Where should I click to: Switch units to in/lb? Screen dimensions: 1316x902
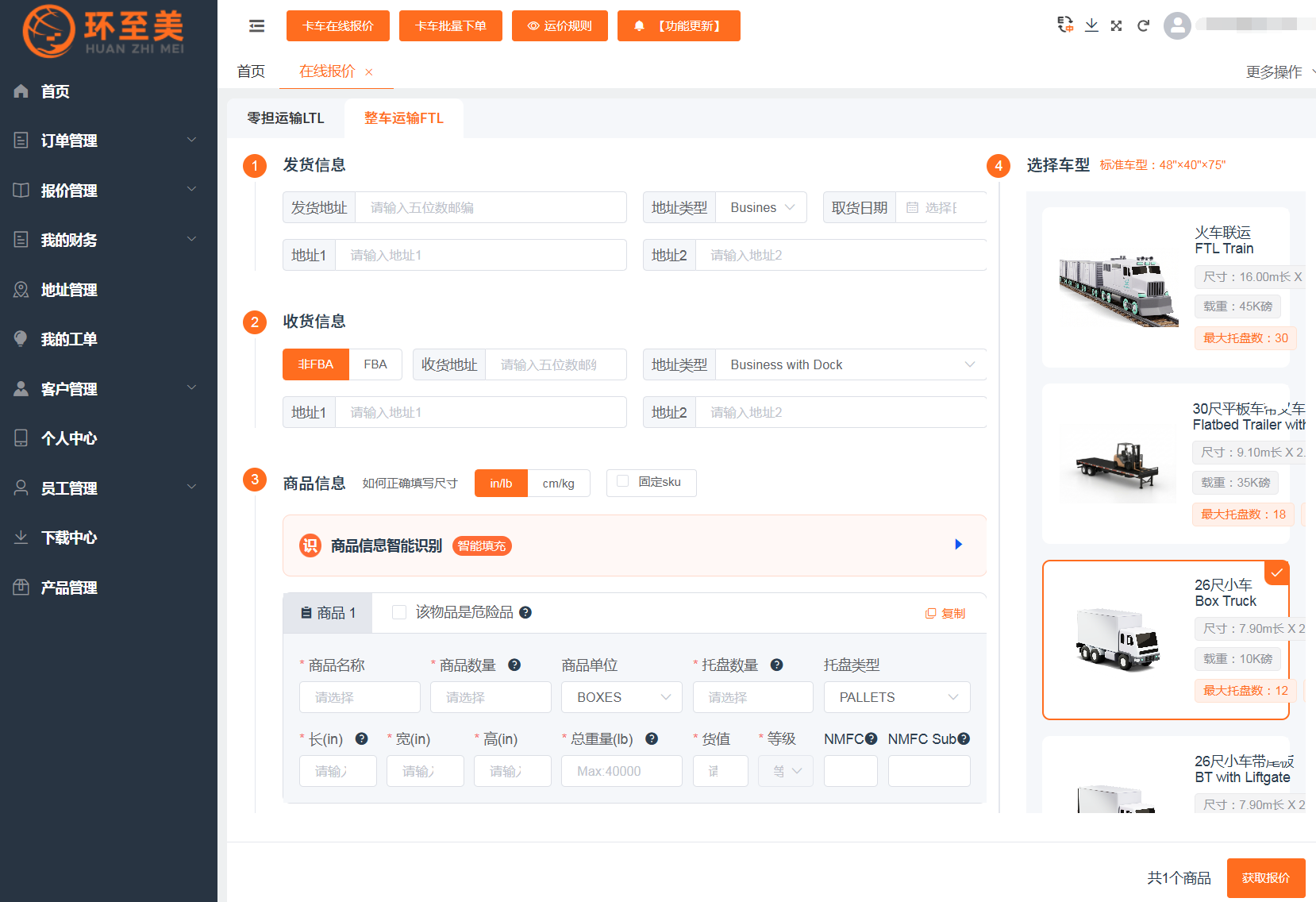[x=501, y=483]
